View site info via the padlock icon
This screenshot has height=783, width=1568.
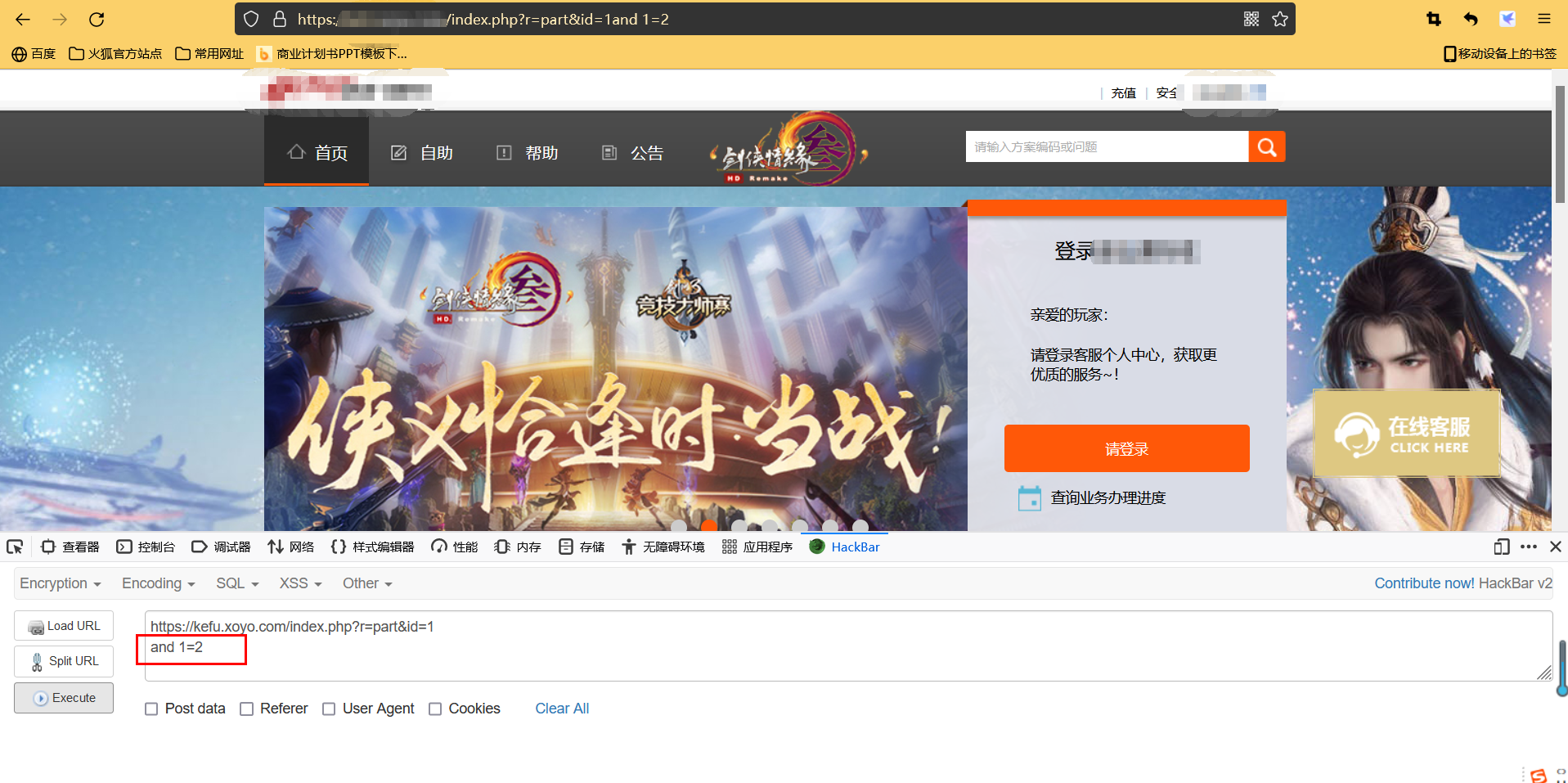pyautogui.click(x=280, y=19)
